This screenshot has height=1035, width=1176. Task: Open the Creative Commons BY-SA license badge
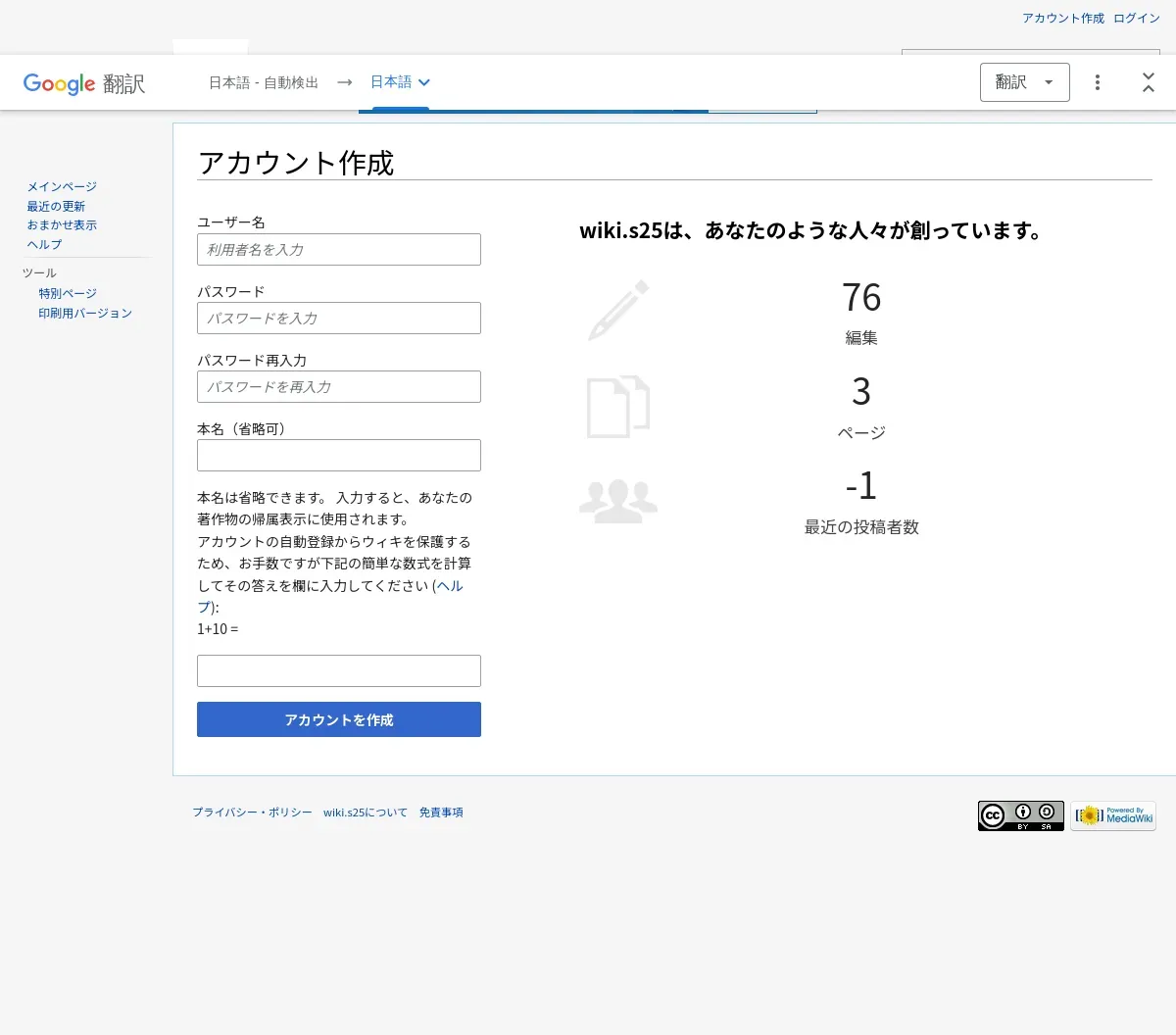pos(1020,815)
